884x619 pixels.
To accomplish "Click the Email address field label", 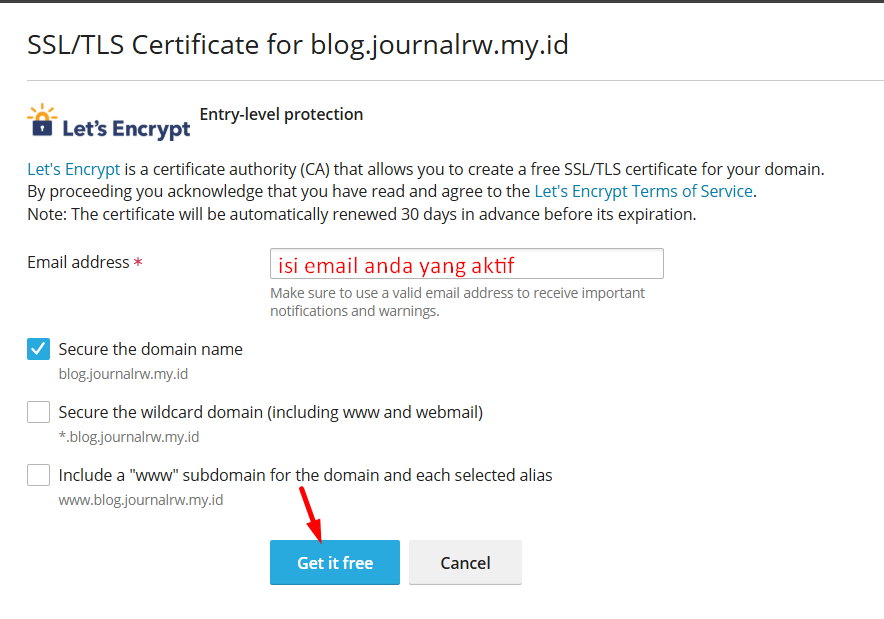I will click(78, 263).
